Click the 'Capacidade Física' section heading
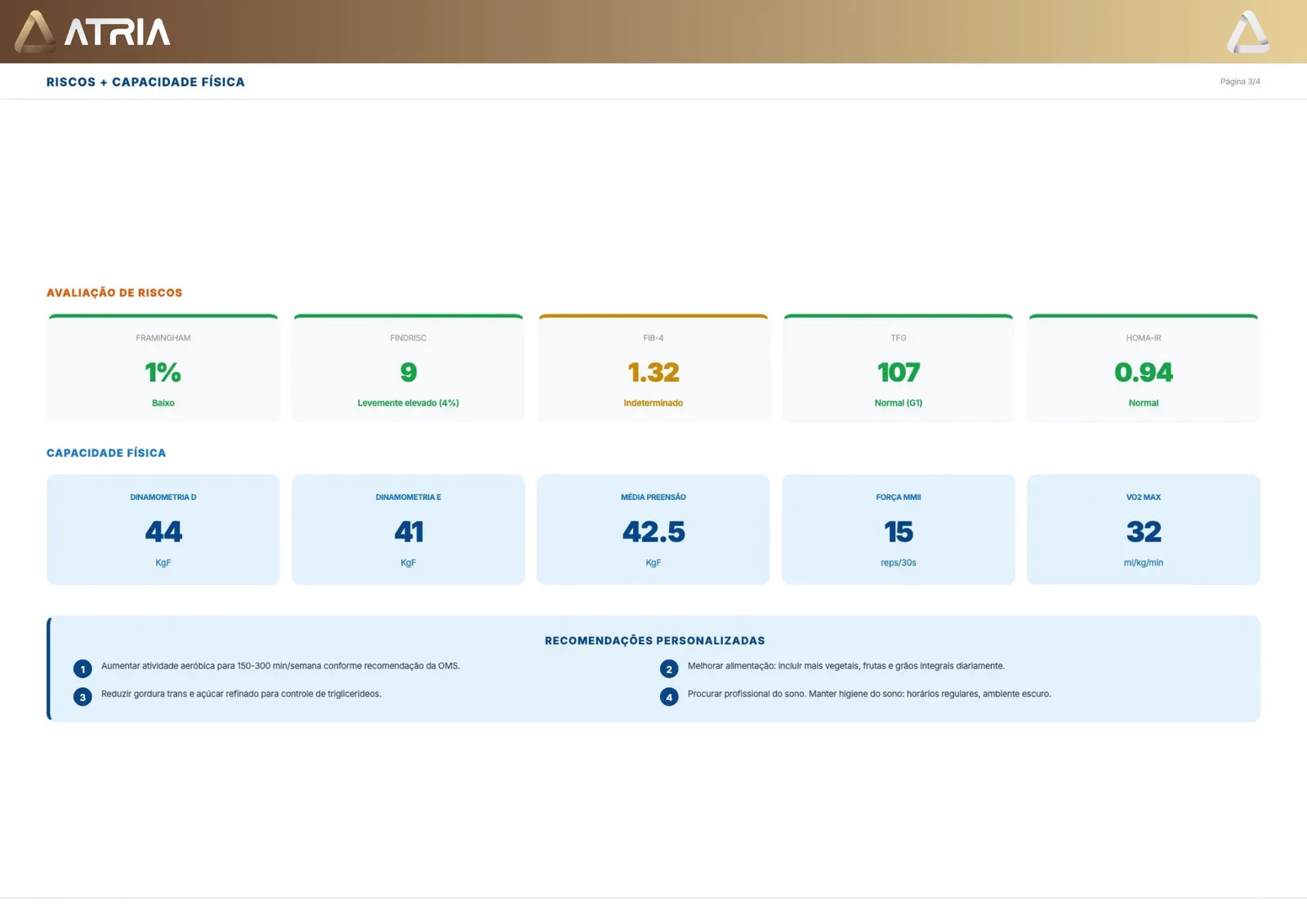Screen dimensions: 1307x924 coord(106,453)
